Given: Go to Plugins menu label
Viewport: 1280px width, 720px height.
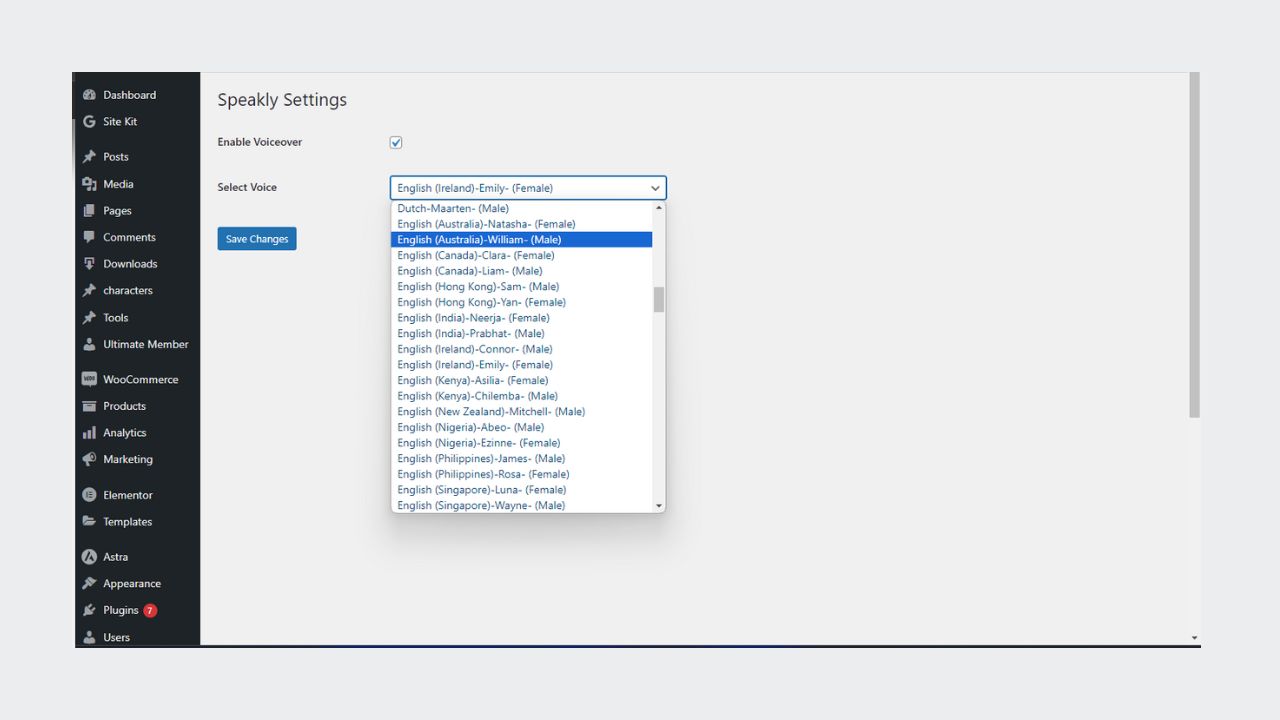Looking at the screenshot, I should 121,610.
